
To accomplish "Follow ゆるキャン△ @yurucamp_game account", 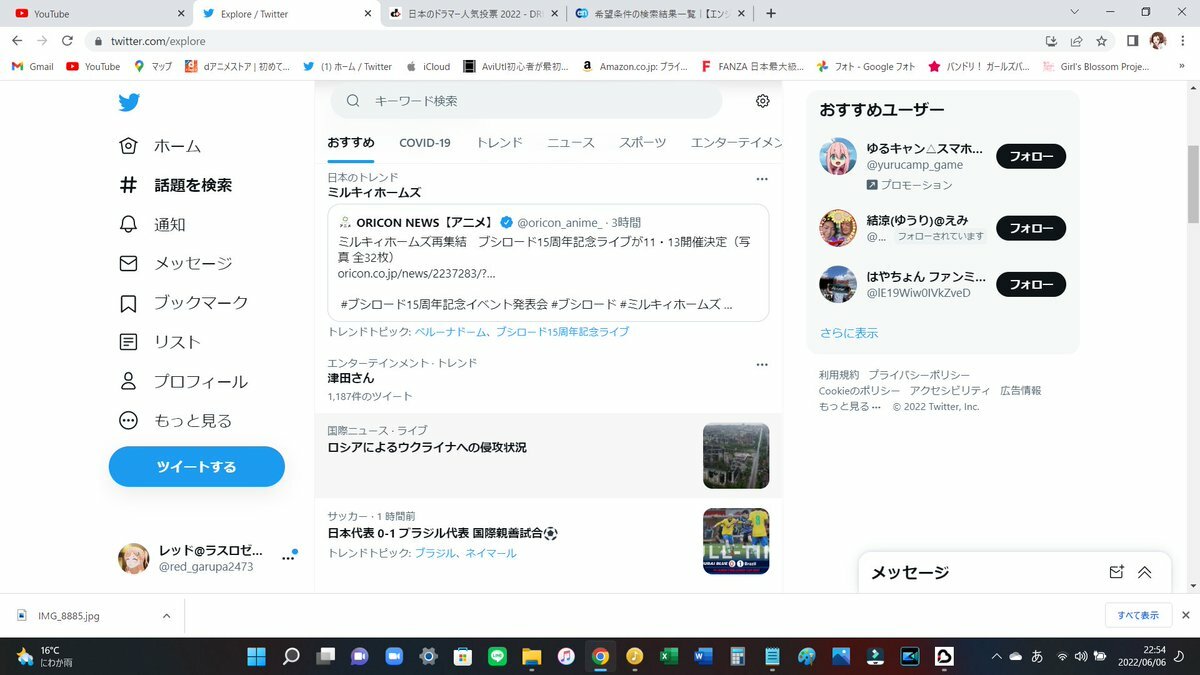I will pyautogui.click(x=1031, y=156).
